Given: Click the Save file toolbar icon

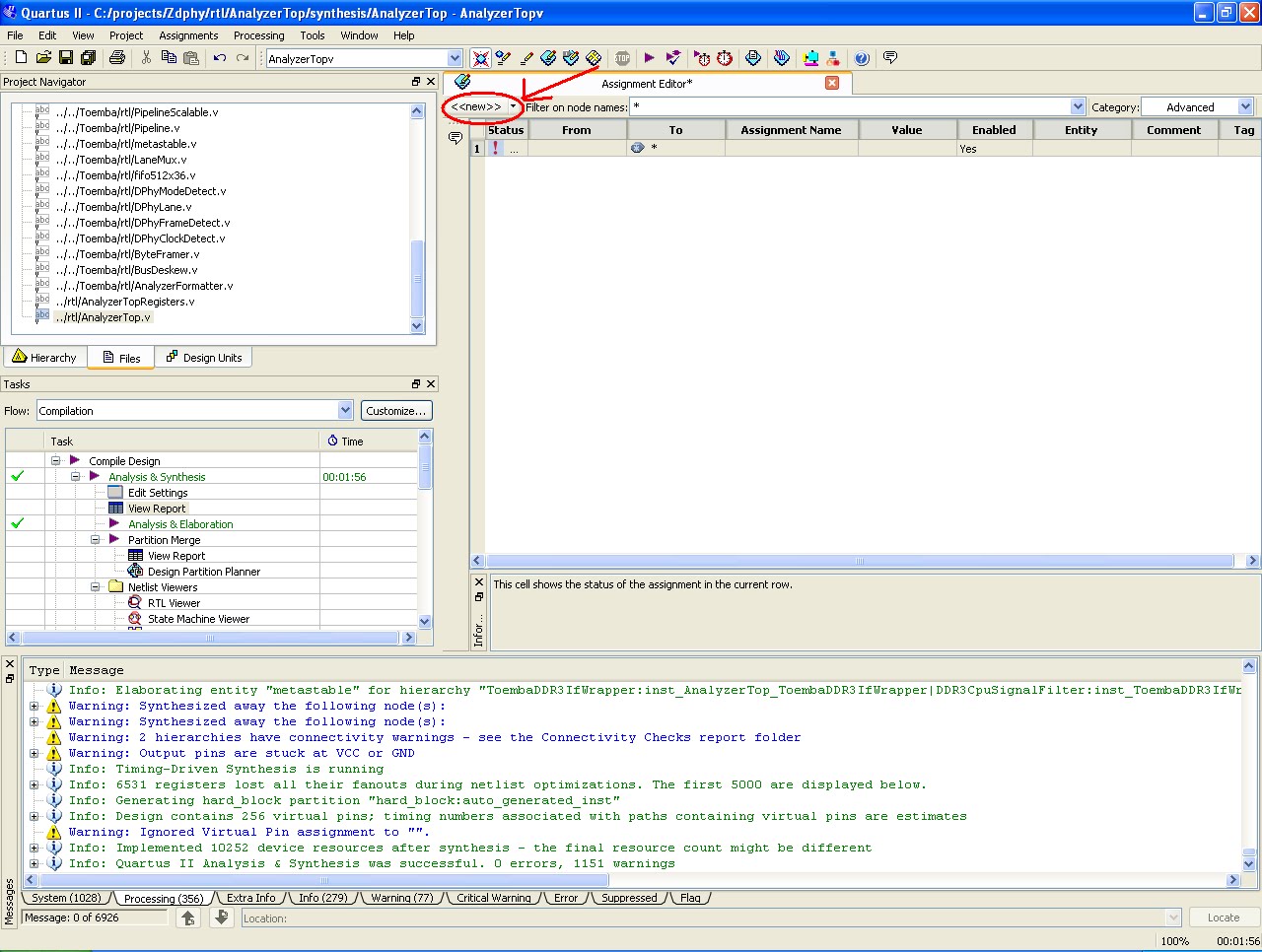Looking at the screenshot, I should 66,59.
